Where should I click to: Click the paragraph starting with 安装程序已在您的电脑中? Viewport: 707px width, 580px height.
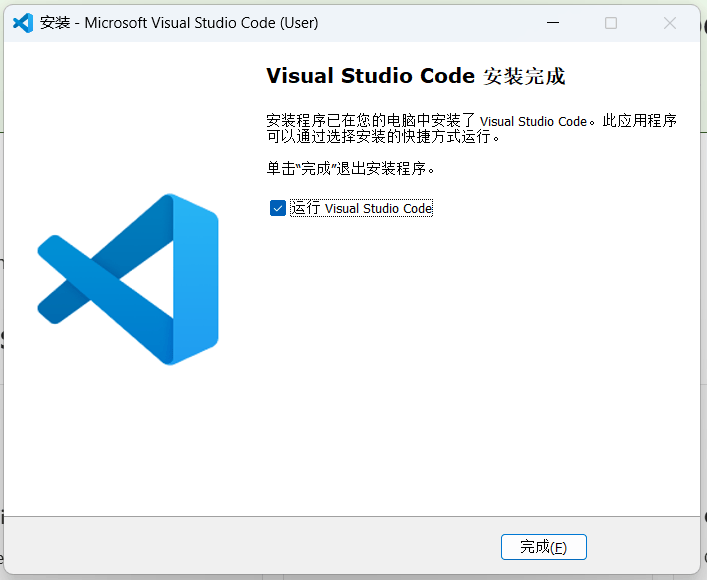coord(471,128)
